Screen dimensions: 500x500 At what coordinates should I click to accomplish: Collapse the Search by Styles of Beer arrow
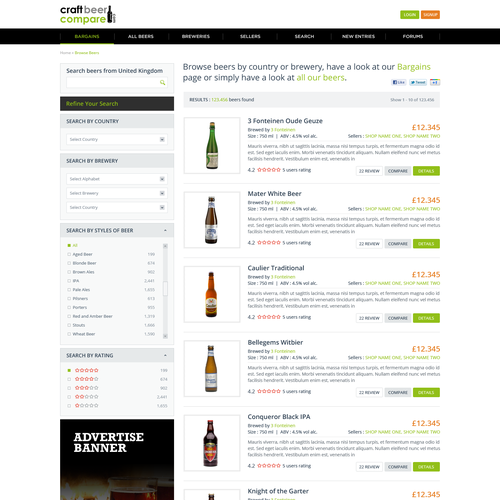pos(165,230)
